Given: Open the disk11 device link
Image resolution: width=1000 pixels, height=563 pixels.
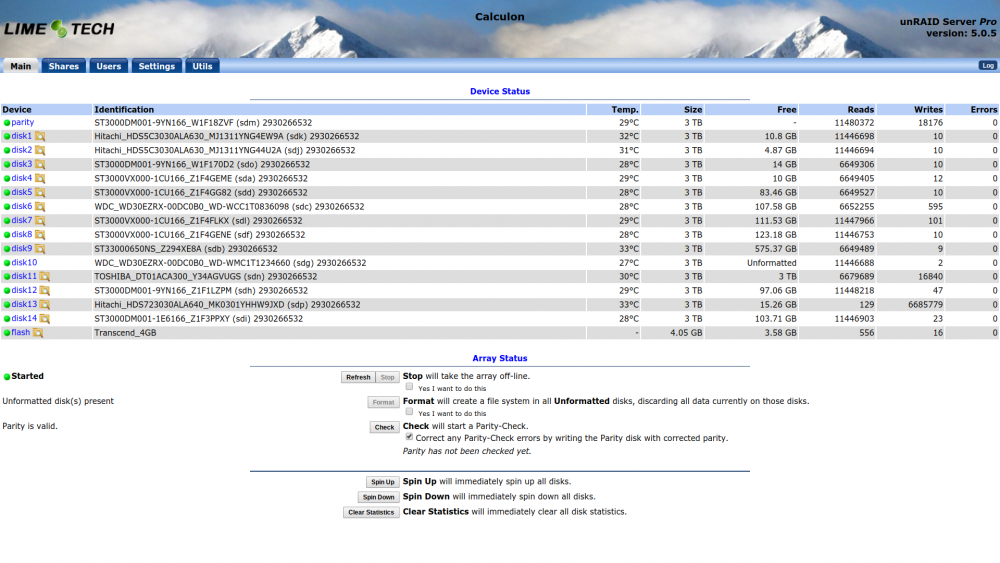Looking at the screenshot, I should pyautogui.click(x=24, y=277).
